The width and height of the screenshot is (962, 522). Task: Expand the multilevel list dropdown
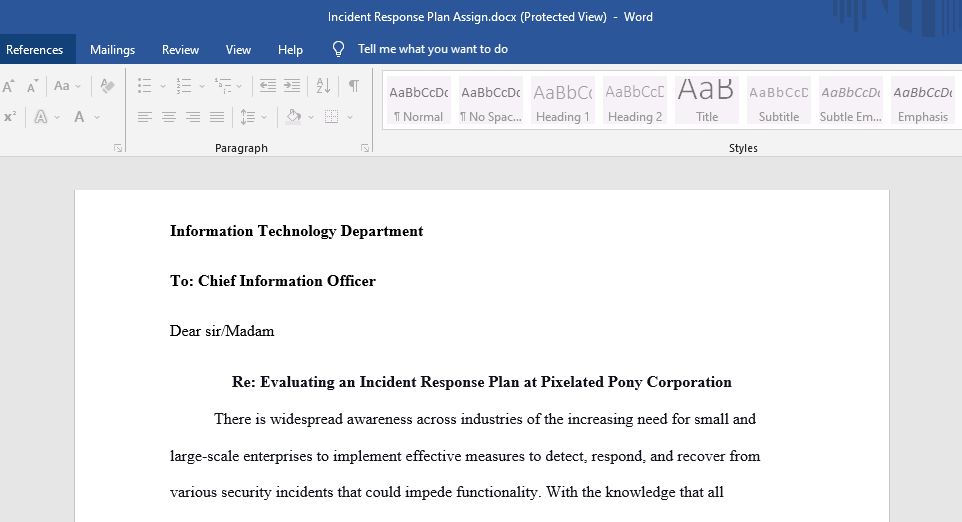click(x=239, y=86)
